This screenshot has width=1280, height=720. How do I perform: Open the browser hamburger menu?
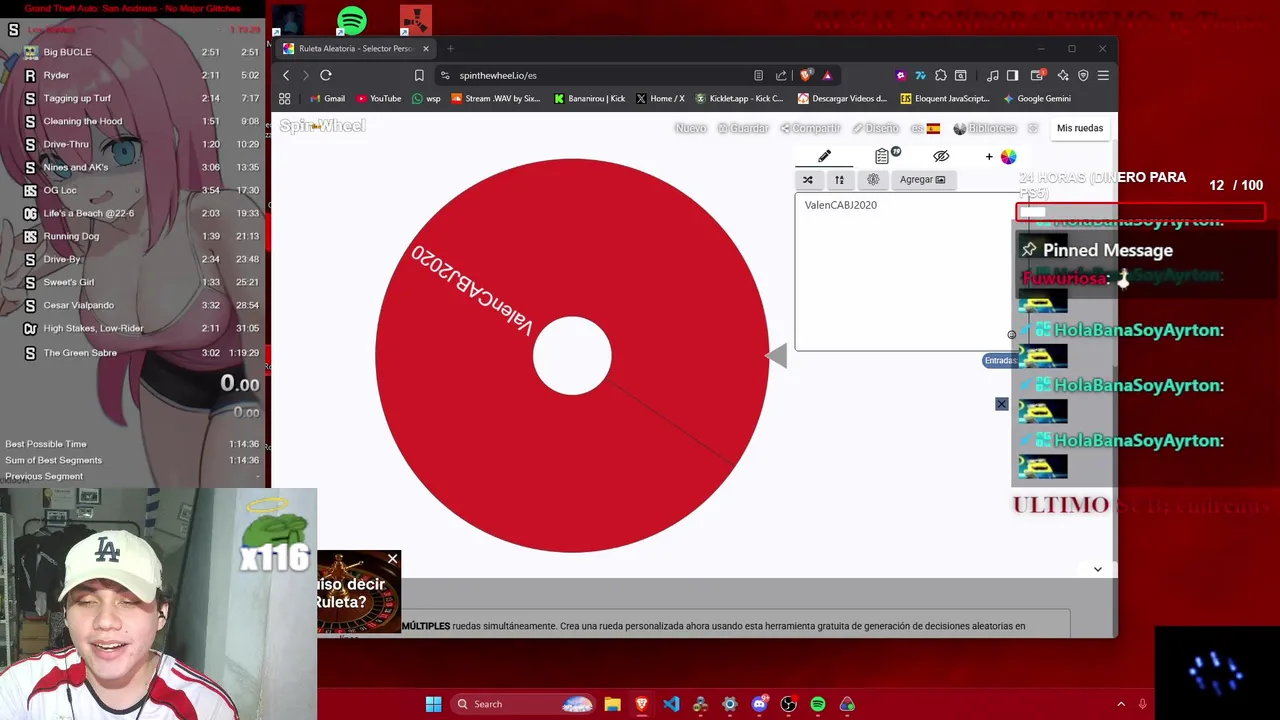[1103, 75]
